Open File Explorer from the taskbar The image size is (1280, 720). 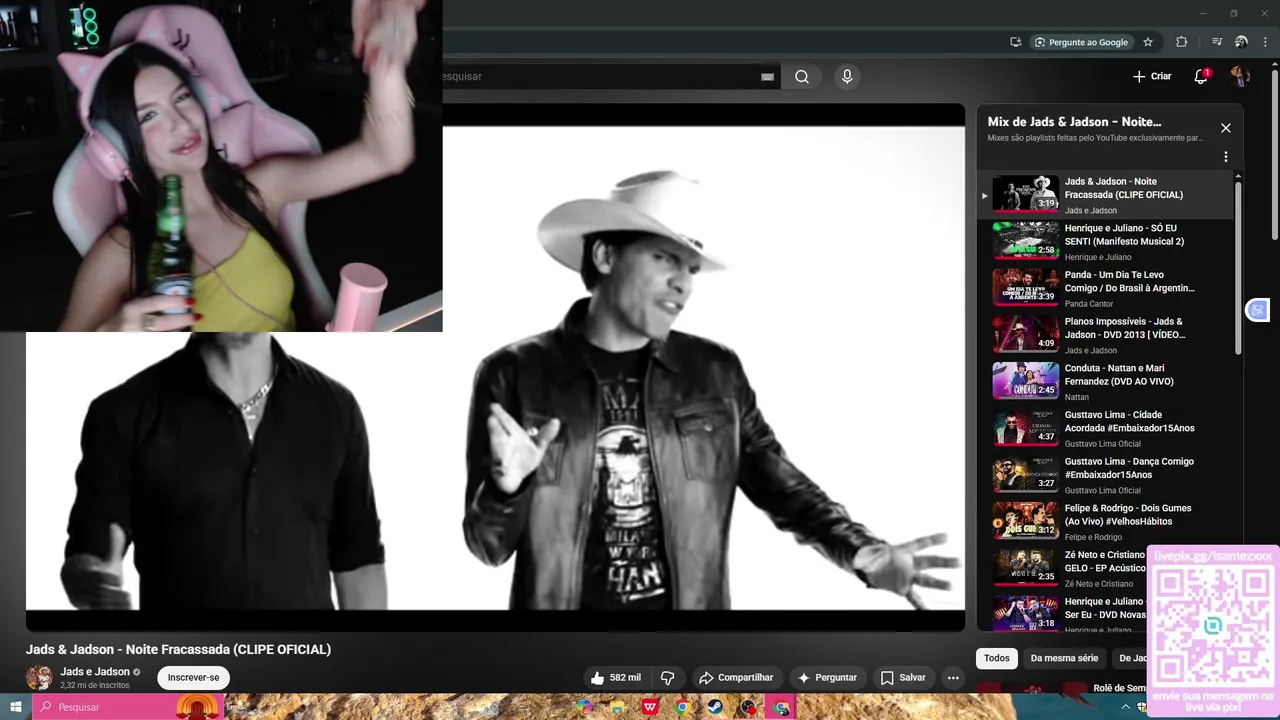[617, 707]
